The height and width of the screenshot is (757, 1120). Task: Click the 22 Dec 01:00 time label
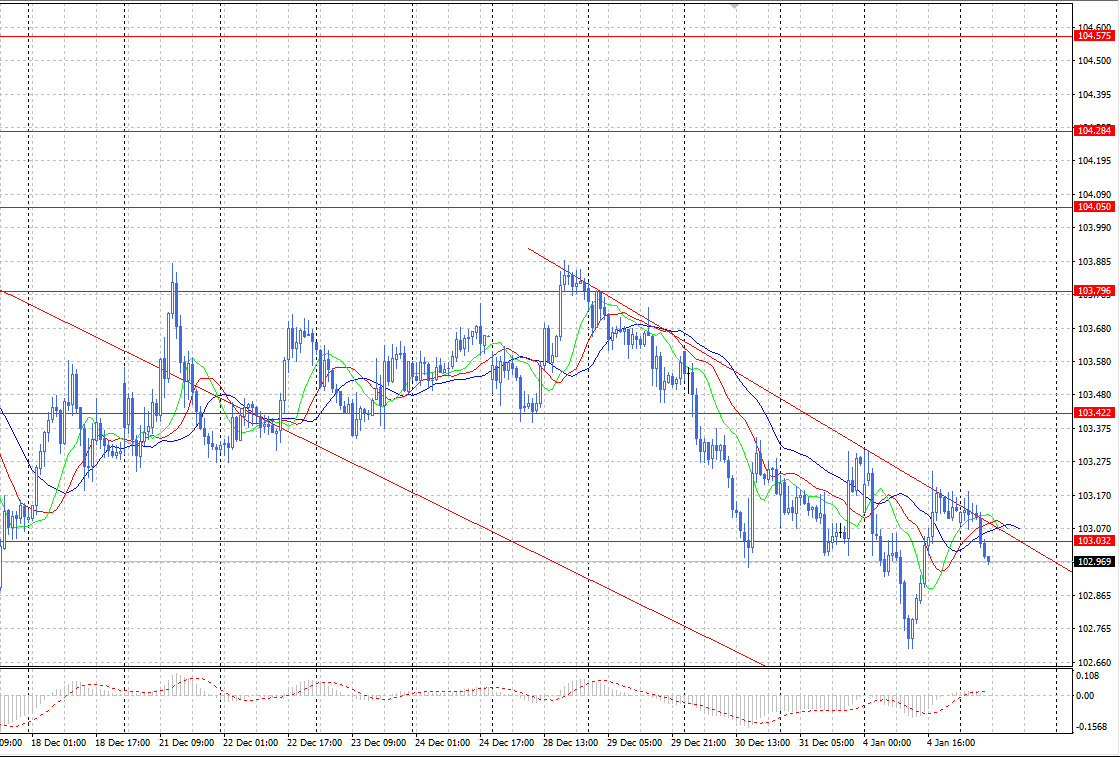pyautogui.click(x=251, y=743)
